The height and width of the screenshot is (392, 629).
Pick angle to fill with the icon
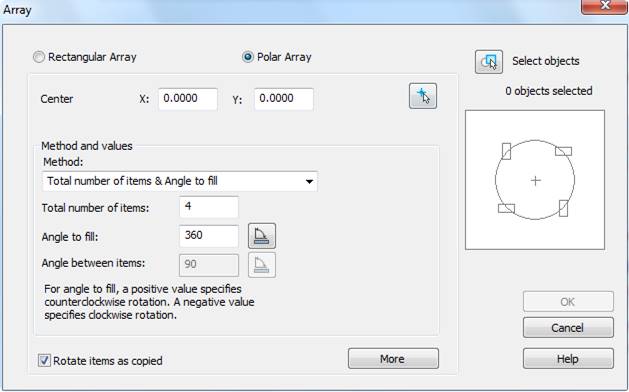[x=262, y=236]
